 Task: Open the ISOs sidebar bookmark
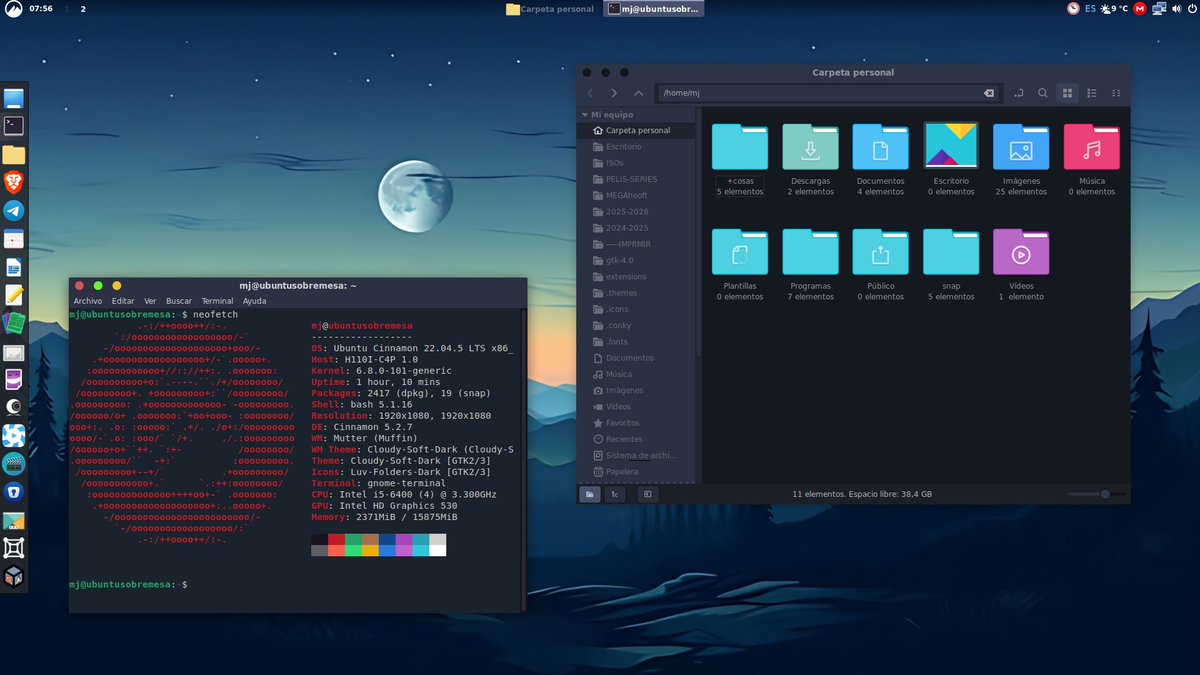637,163
